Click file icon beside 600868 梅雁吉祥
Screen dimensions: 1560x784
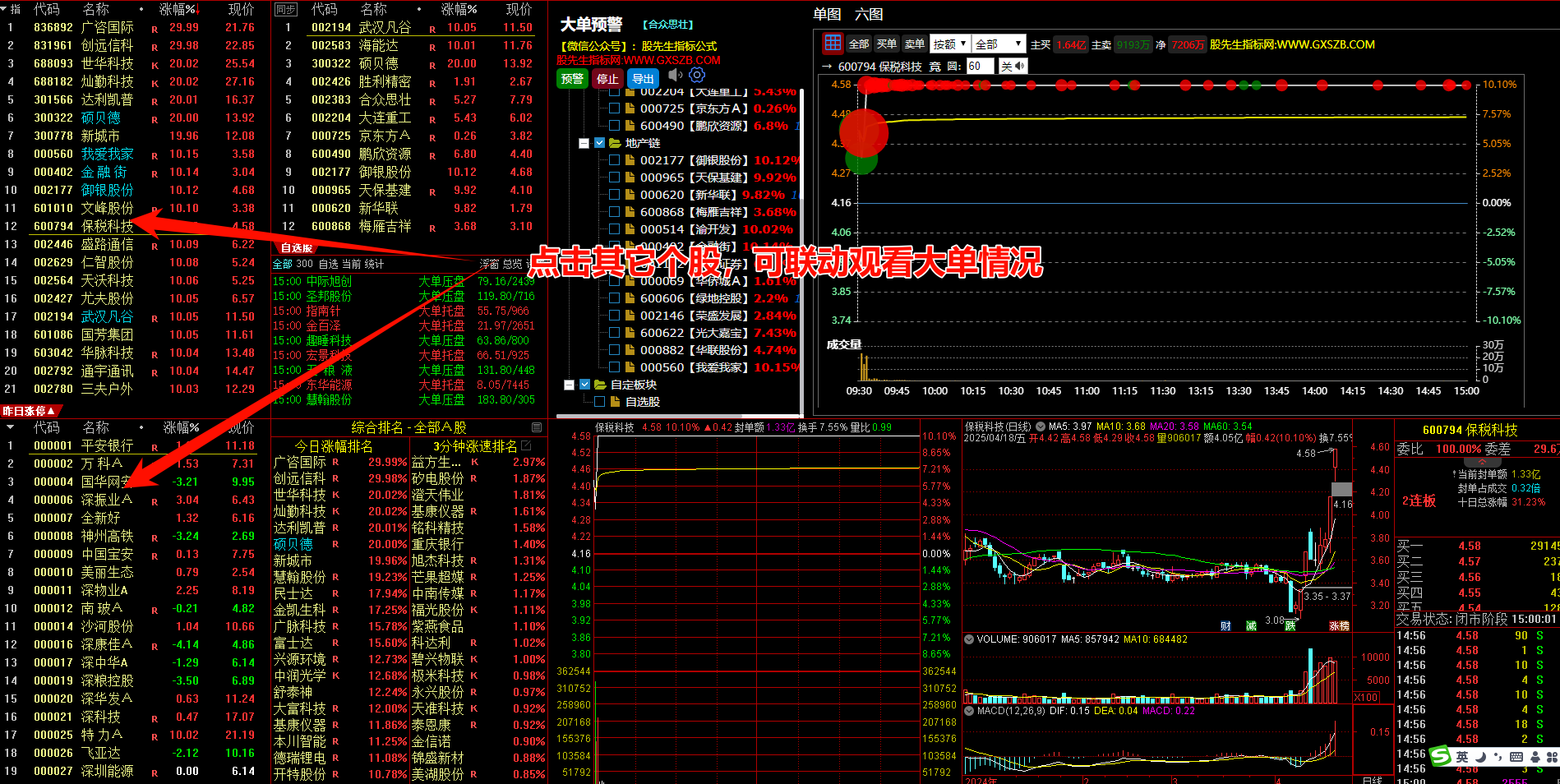630,212
